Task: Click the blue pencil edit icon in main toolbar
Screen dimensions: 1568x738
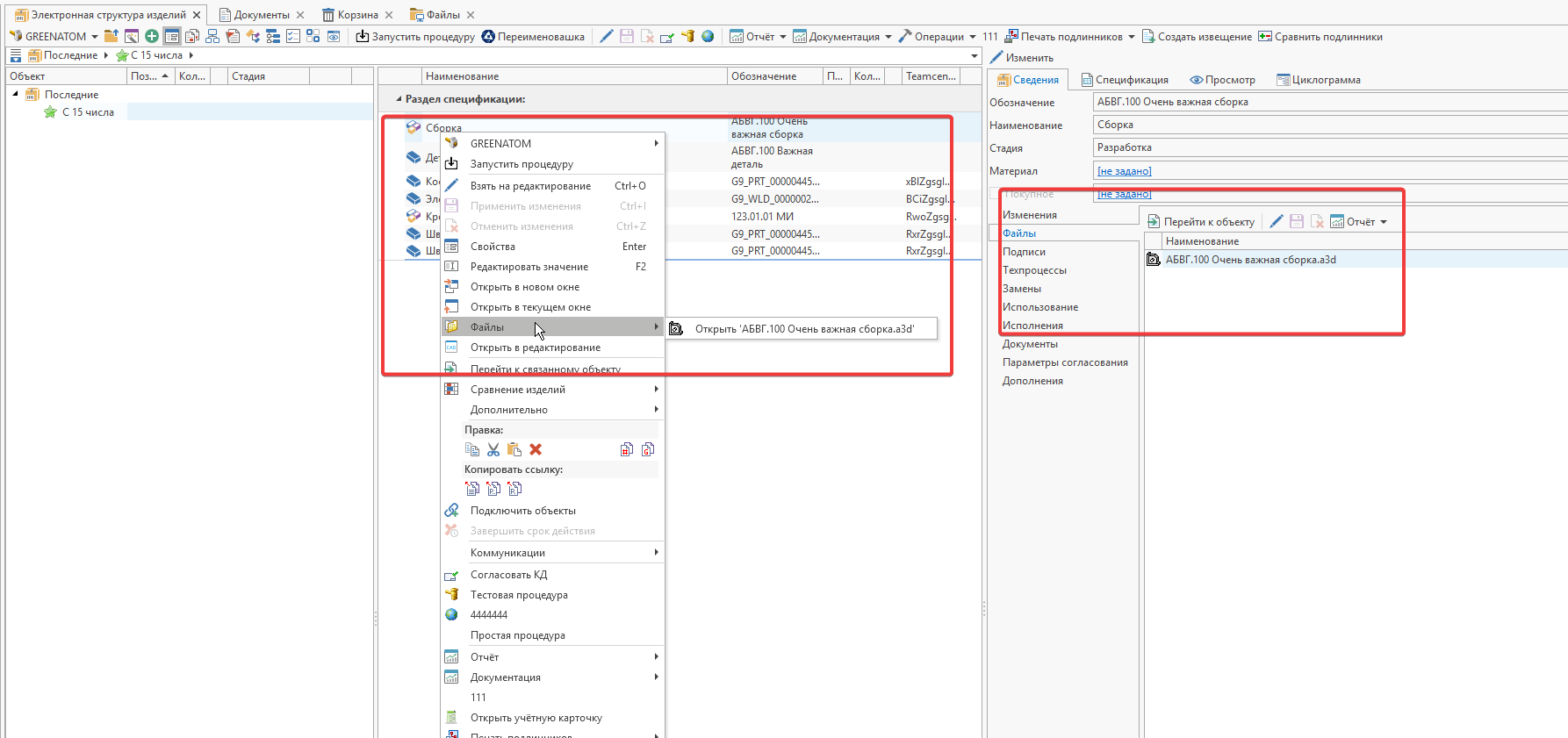Action: [606, 36]
